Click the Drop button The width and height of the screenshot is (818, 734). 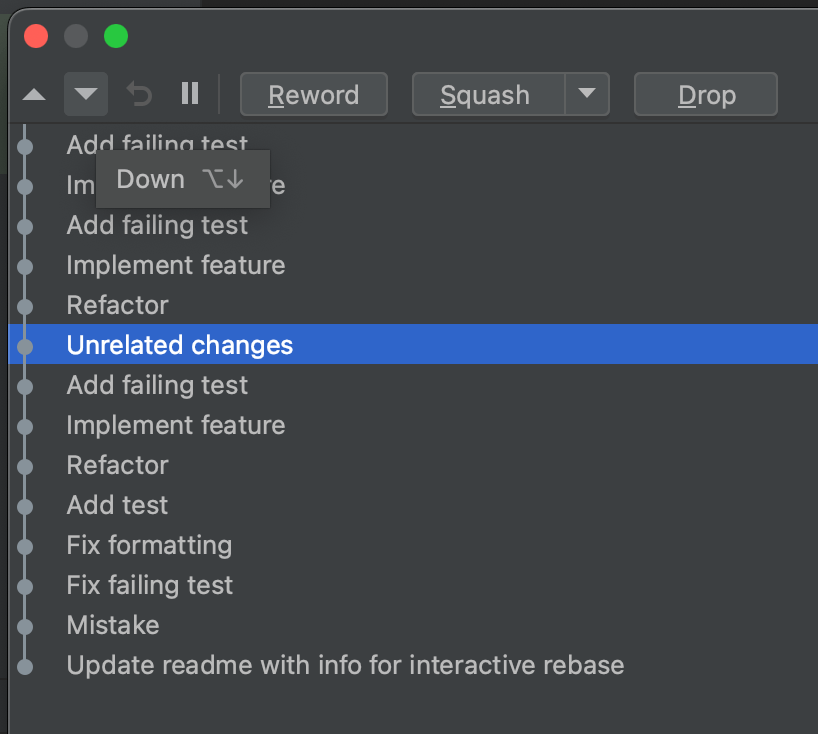tap(705, 94)
